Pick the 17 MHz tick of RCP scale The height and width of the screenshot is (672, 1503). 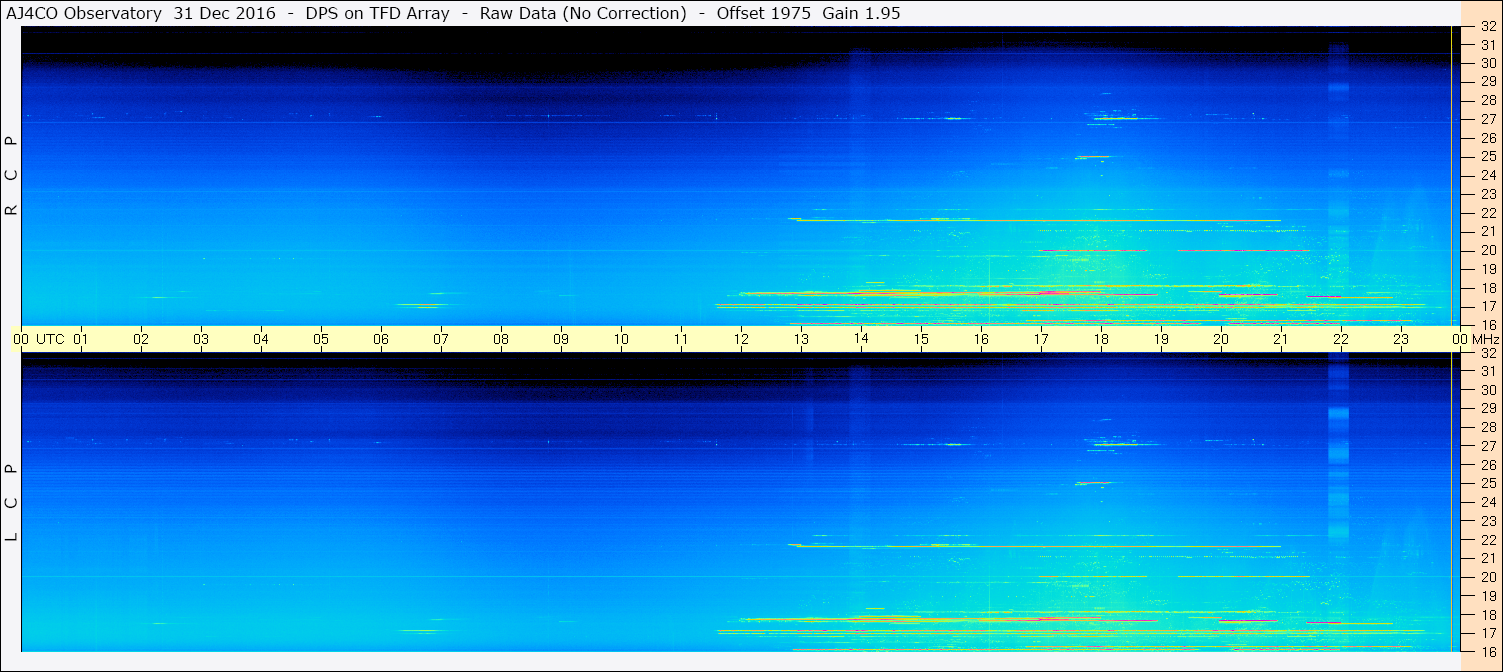pyautogui.click(x=1488, y=306)
